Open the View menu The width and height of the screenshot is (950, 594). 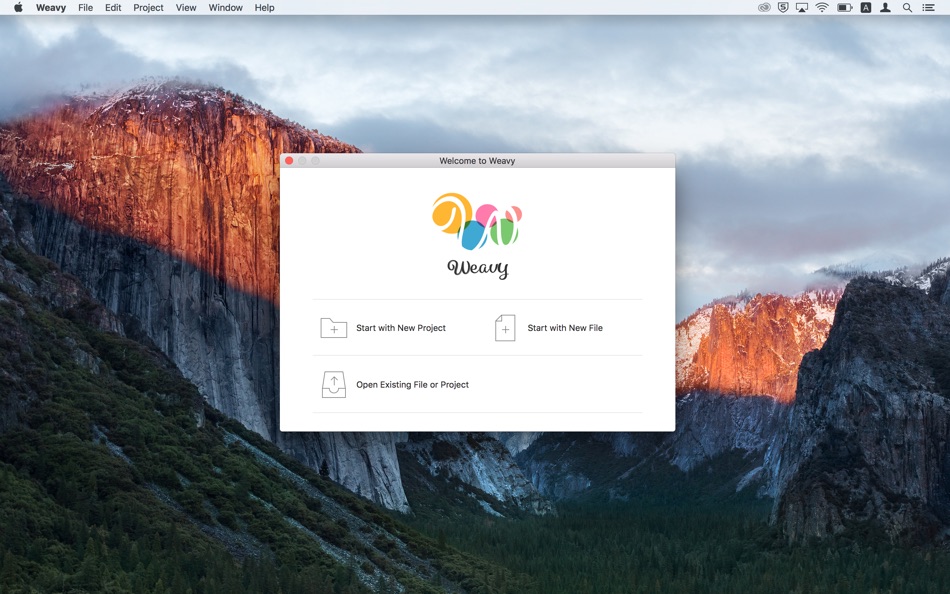186,7
